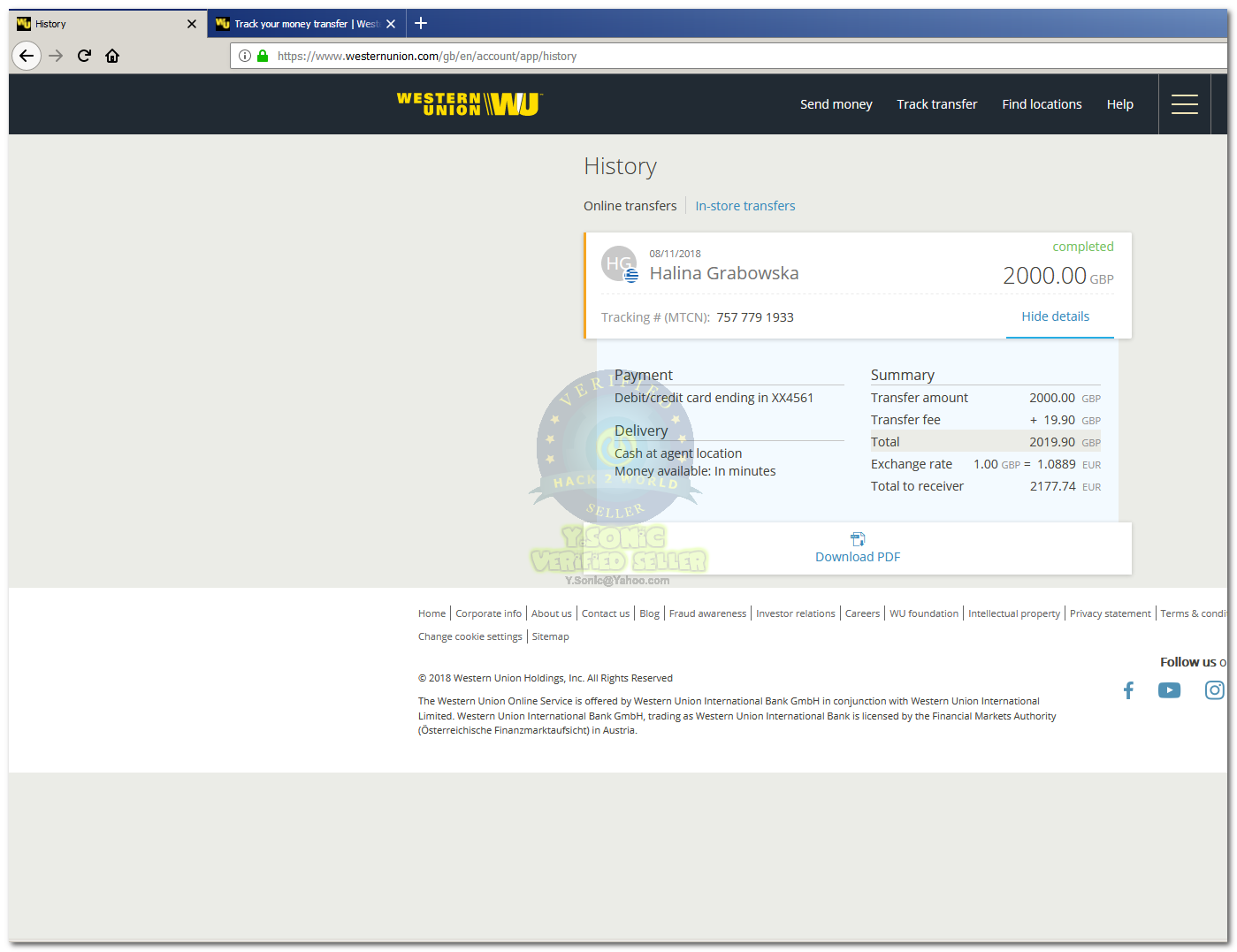Open the browser home icon

(112, 56)
